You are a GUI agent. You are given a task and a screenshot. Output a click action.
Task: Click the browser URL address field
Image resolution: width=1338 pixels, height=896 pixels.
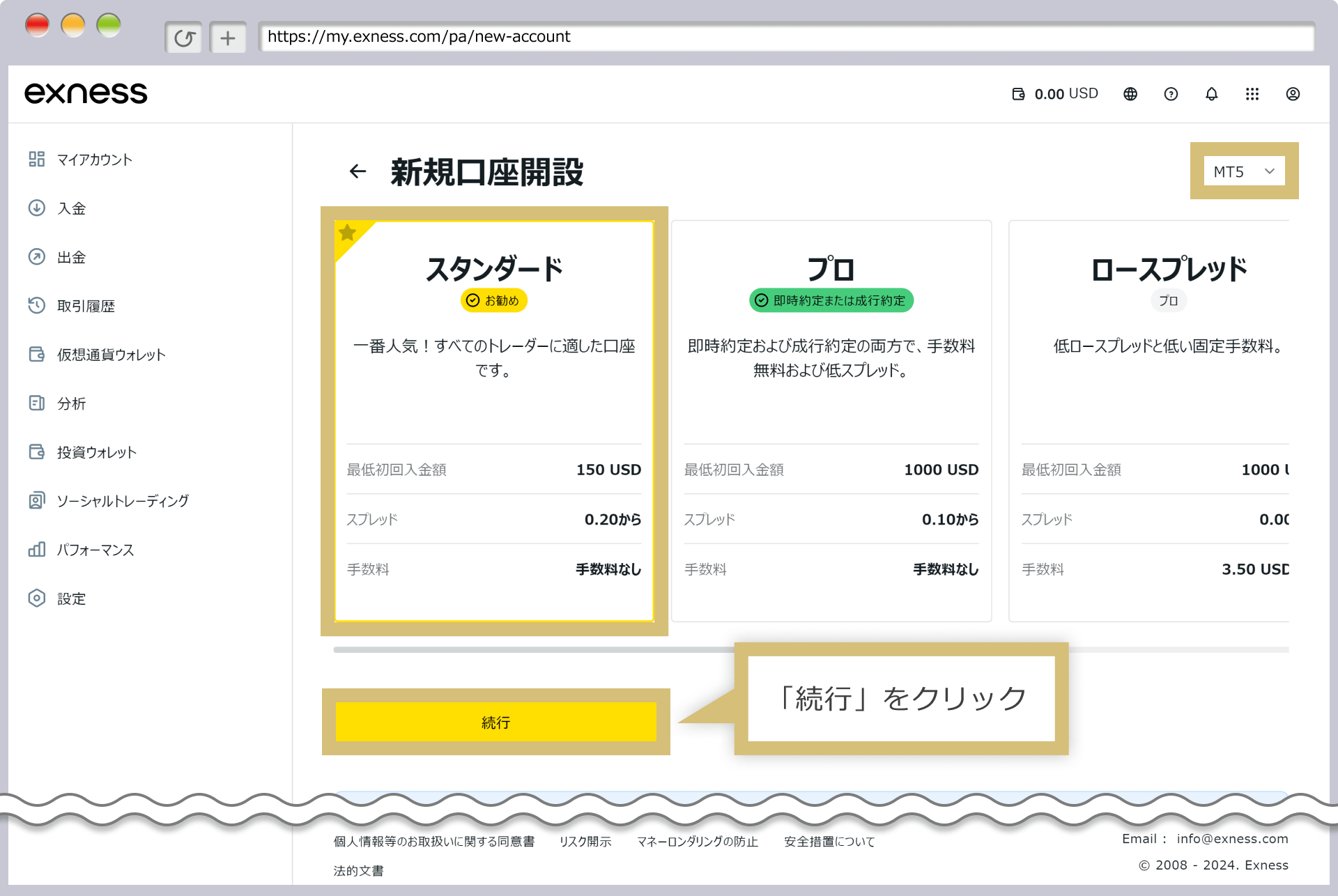(x=786, y=37)
